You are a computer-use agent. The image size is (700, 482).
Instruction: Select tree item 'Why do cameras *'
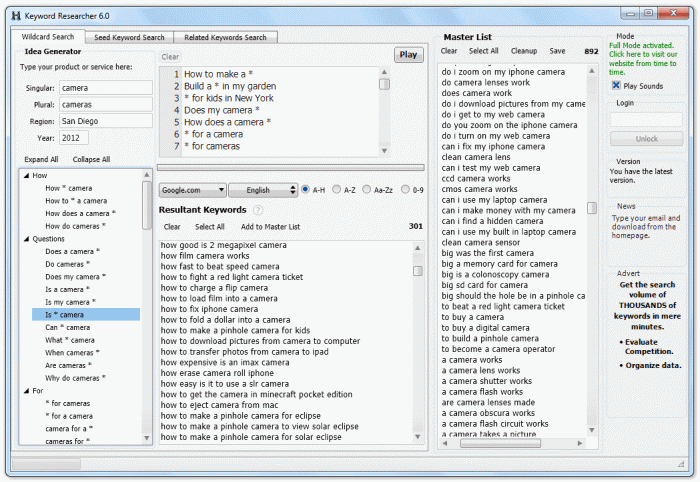point(75,378)
